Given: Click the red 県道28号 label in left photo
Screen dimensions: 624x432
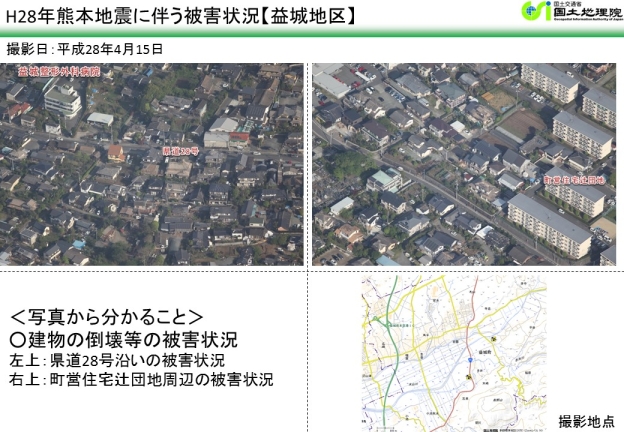Looking at the screenshot, I should [181, 151].
